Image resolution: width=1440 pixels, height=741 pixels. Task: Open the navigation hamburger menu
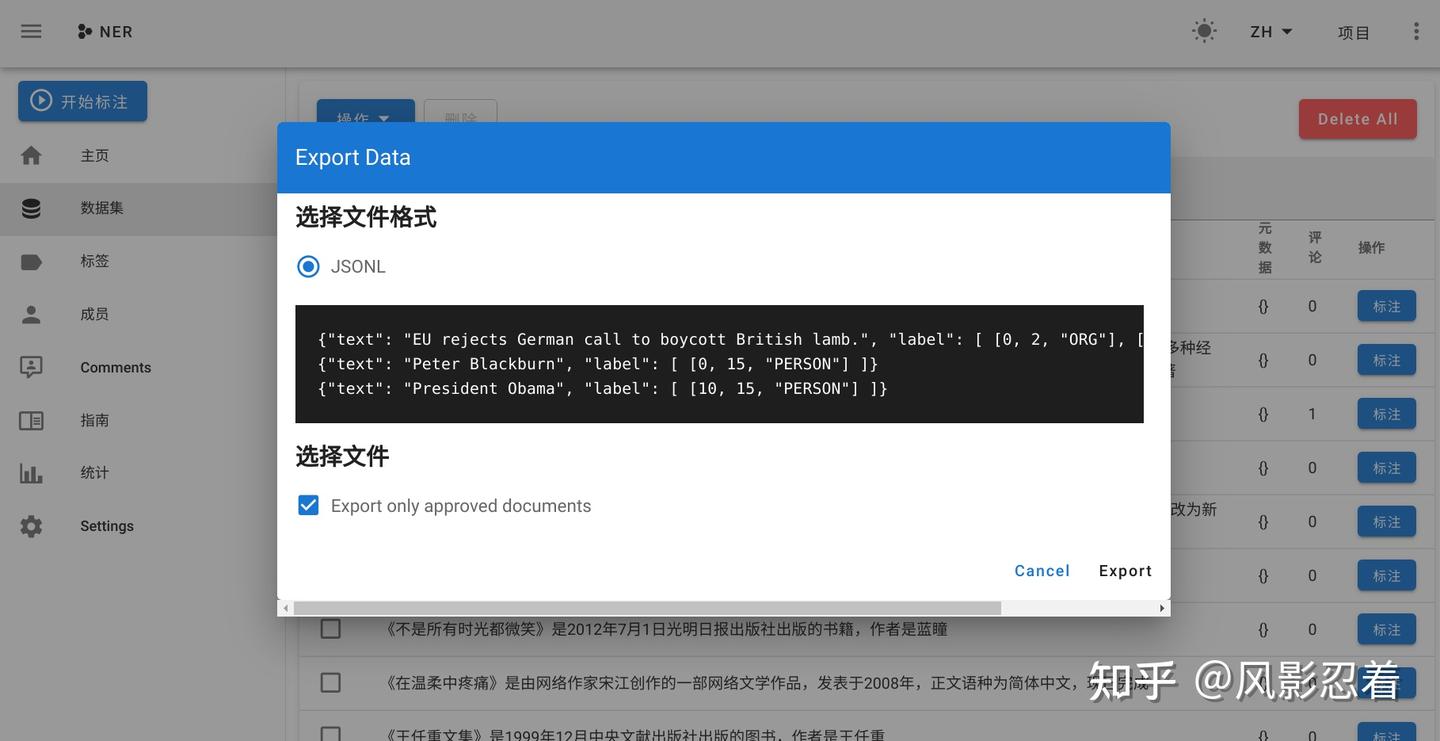pyautogui.click(x=31, y=31)
